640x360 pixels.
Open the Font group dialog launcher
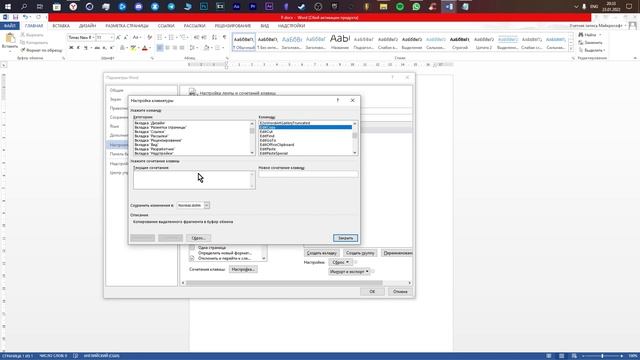click(152, 58)
